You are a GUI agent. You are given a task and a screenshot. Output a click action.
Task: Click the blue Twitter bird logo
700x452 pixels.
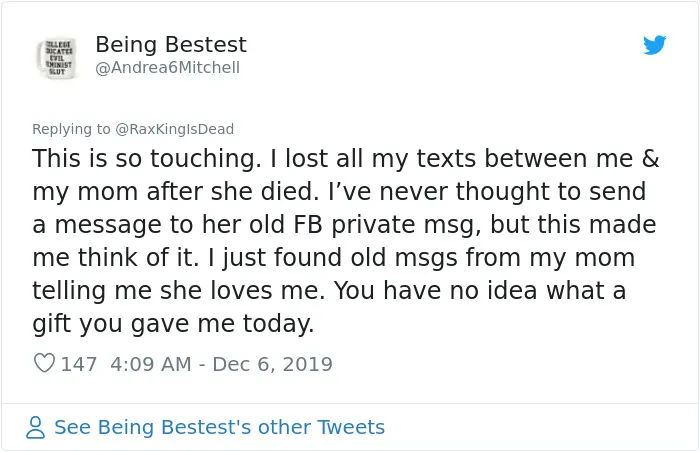[x=654, y=45]
